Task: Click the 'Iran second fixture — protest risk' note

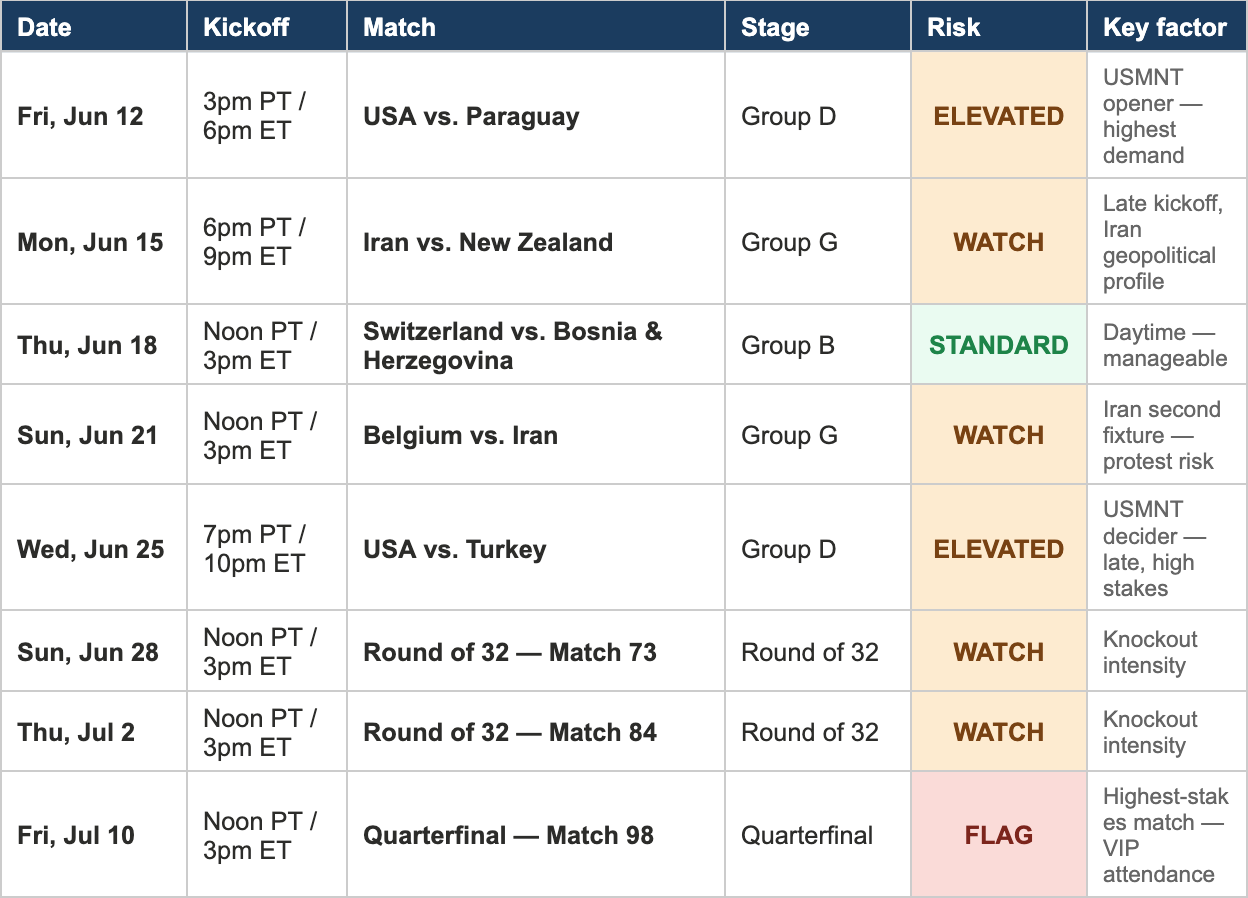Action: tap(1162, 435)
